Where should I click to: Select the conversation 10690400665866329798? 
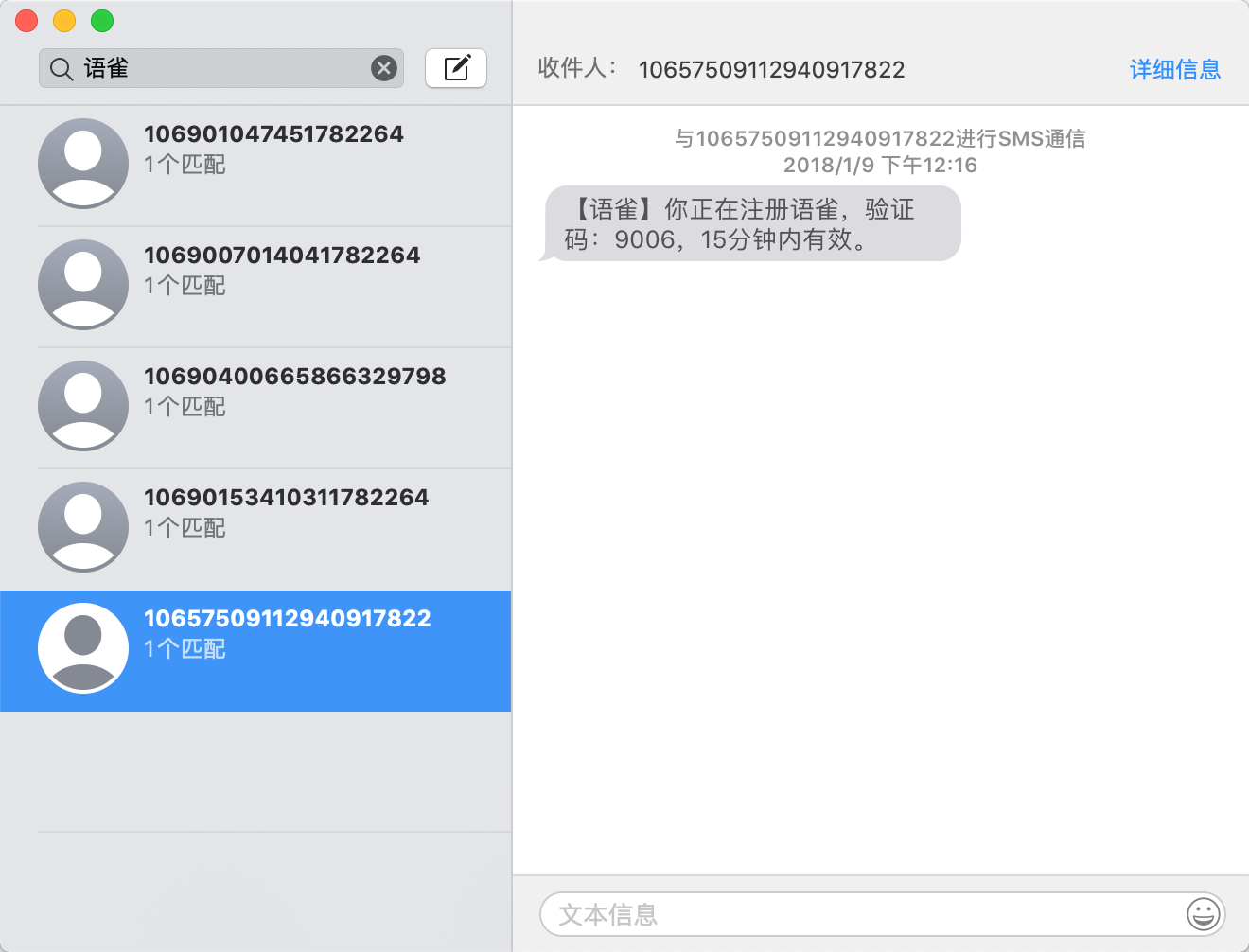coord(255,408)
